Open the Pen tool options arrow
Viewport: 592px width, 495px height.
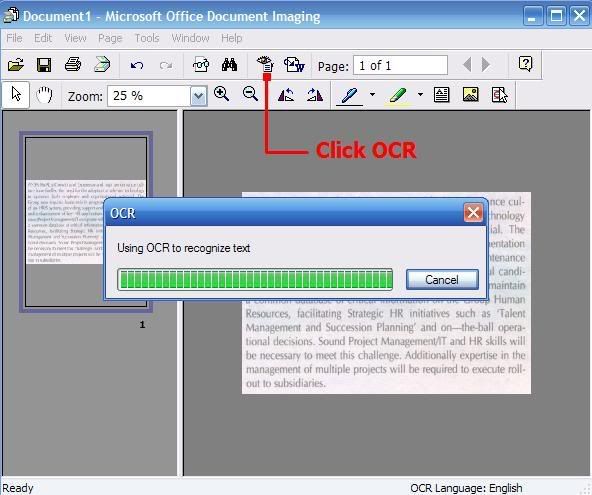pos(372,94)
